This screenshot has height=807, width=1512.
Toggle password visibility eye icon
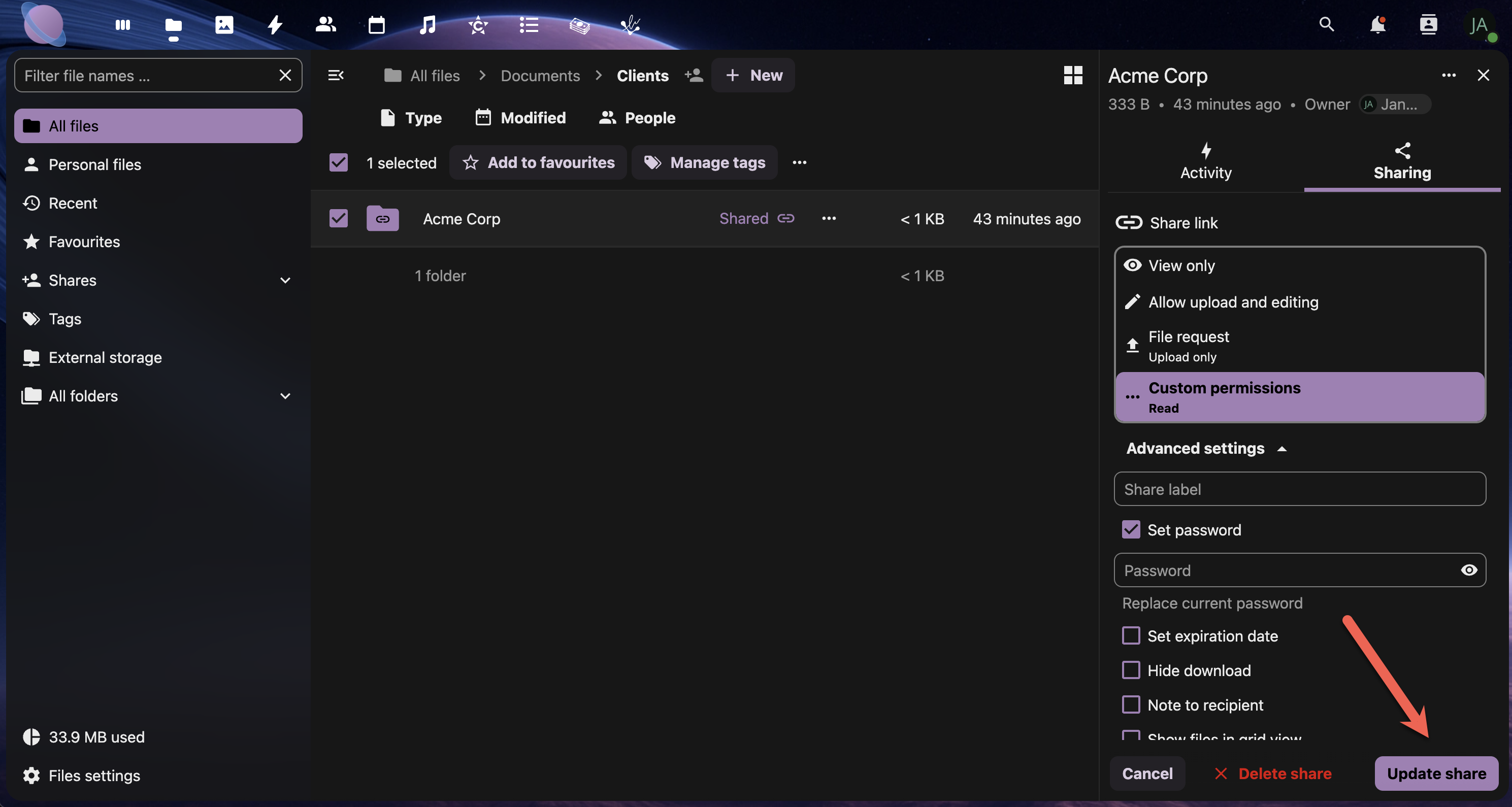click(x=1468, y=570)
